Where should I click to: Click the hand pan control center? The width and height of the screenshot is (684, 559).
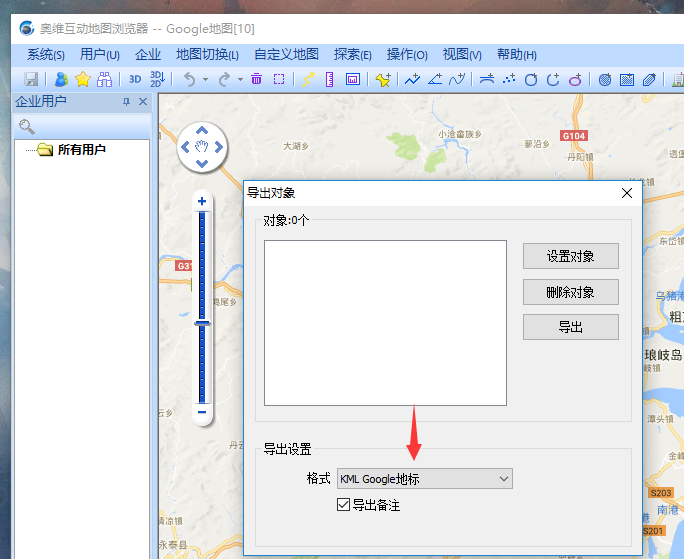pyautogui.click(x=202, y=147)
